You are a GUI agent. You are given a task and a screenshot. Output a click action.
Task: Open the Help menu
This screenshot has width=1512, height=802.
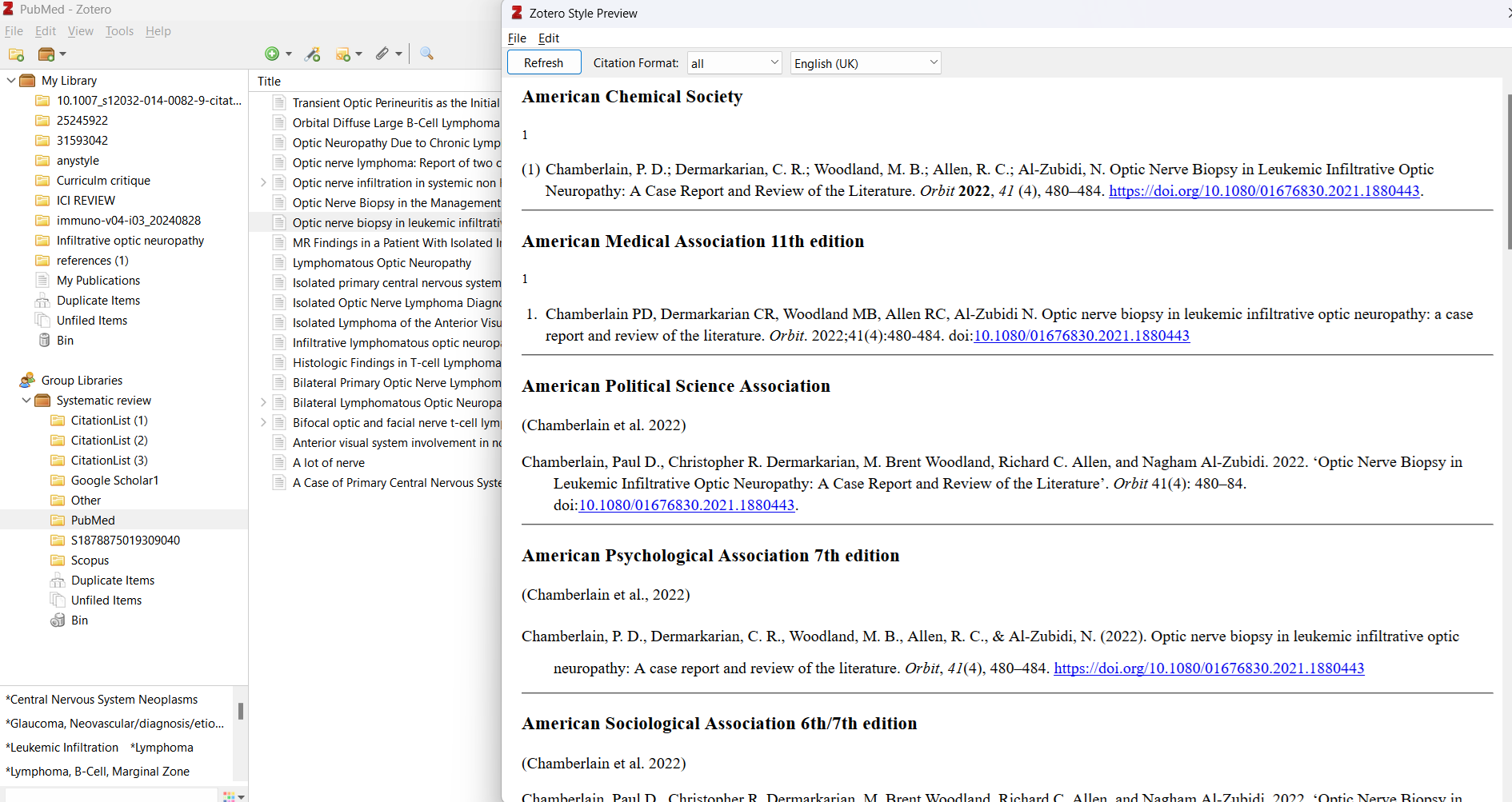pyautogui.click(x=158, y=31)
